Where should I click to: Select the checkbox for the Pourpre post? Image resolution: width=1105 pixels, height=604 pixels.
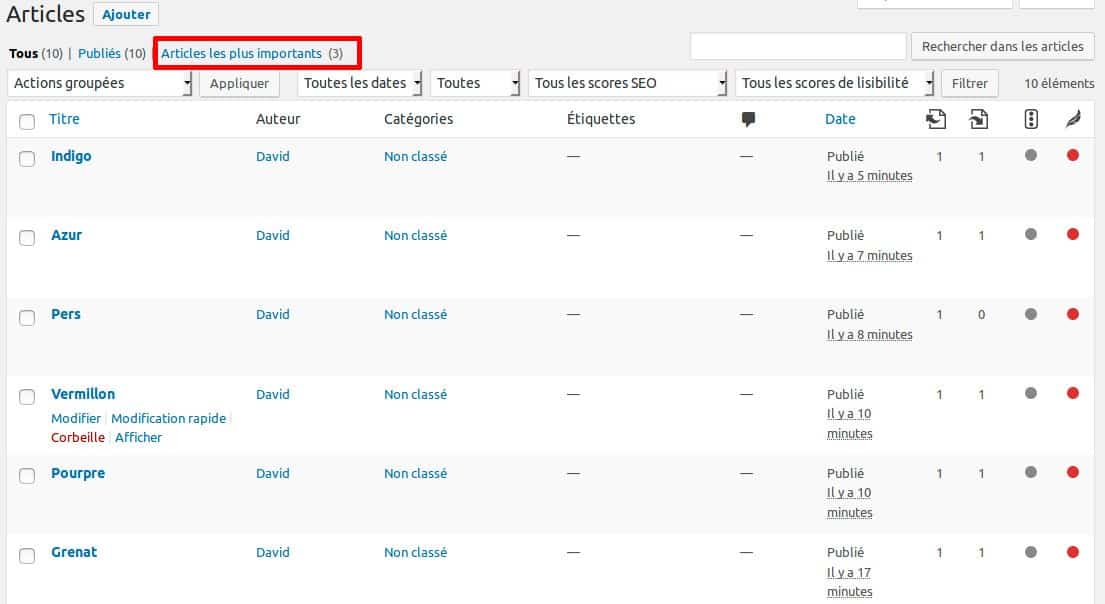(27, 476)
